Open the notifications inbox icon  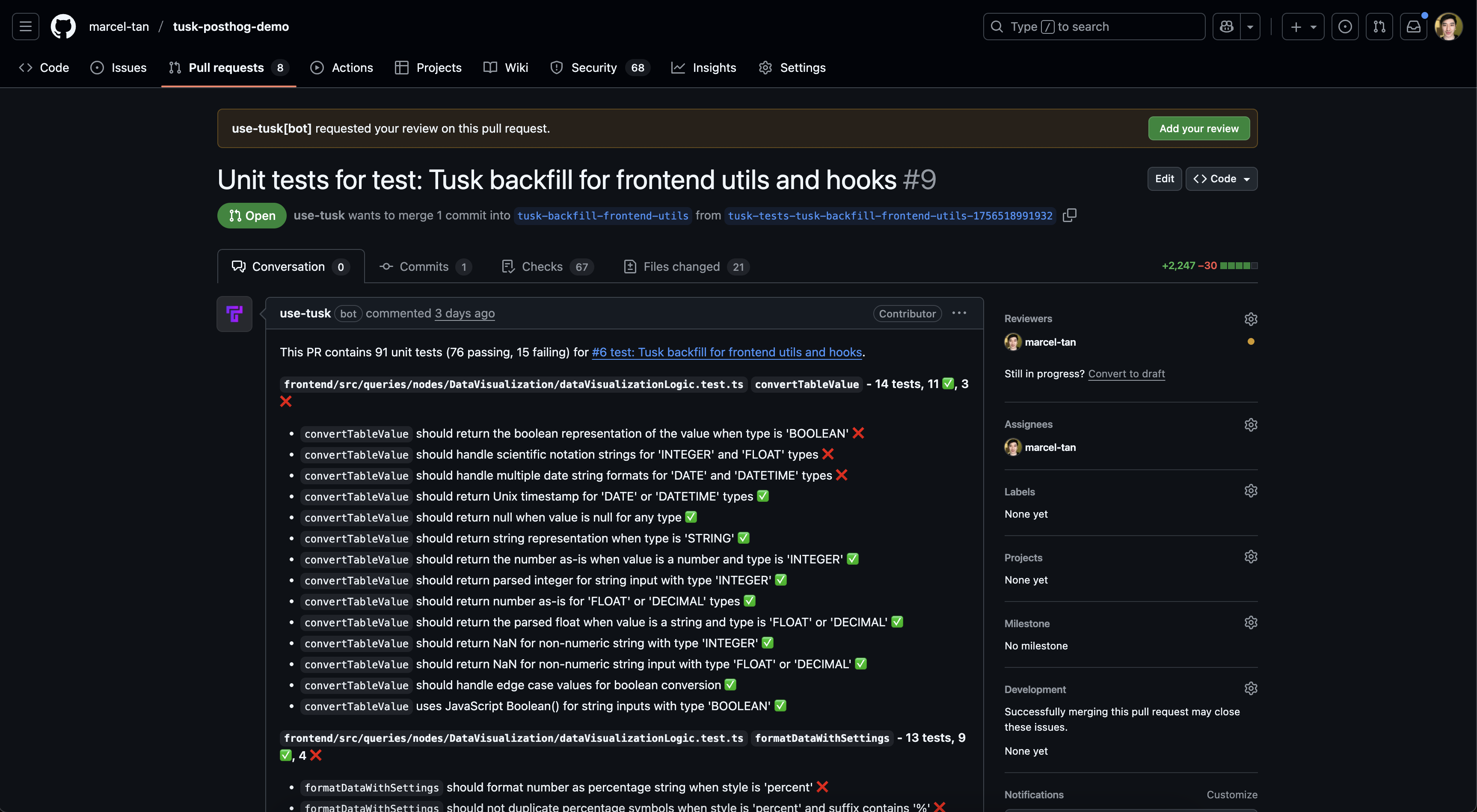pyautogui.click(x=1413, y=27)
